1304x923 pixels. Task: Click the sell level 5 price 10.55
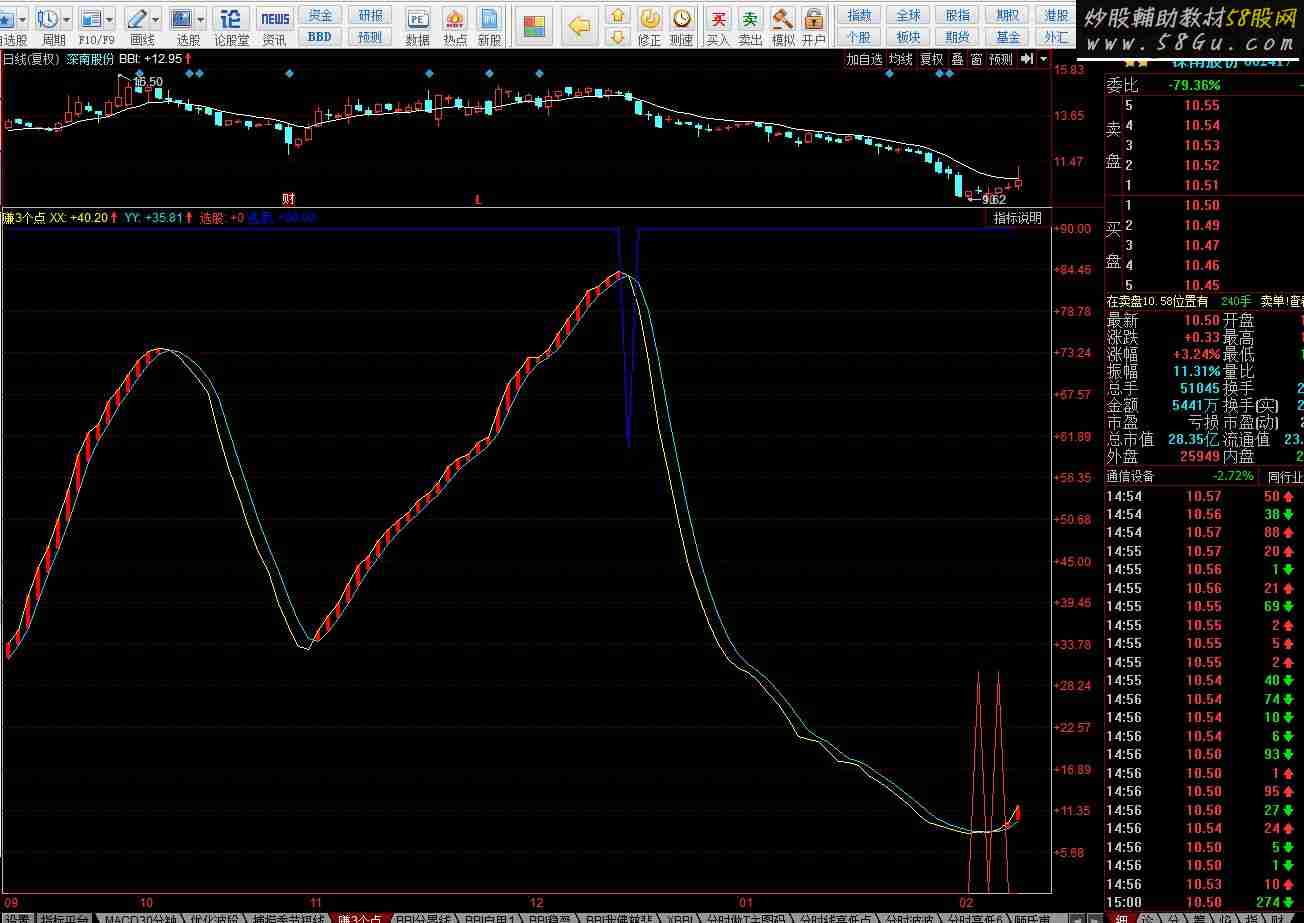[1203, 105]
